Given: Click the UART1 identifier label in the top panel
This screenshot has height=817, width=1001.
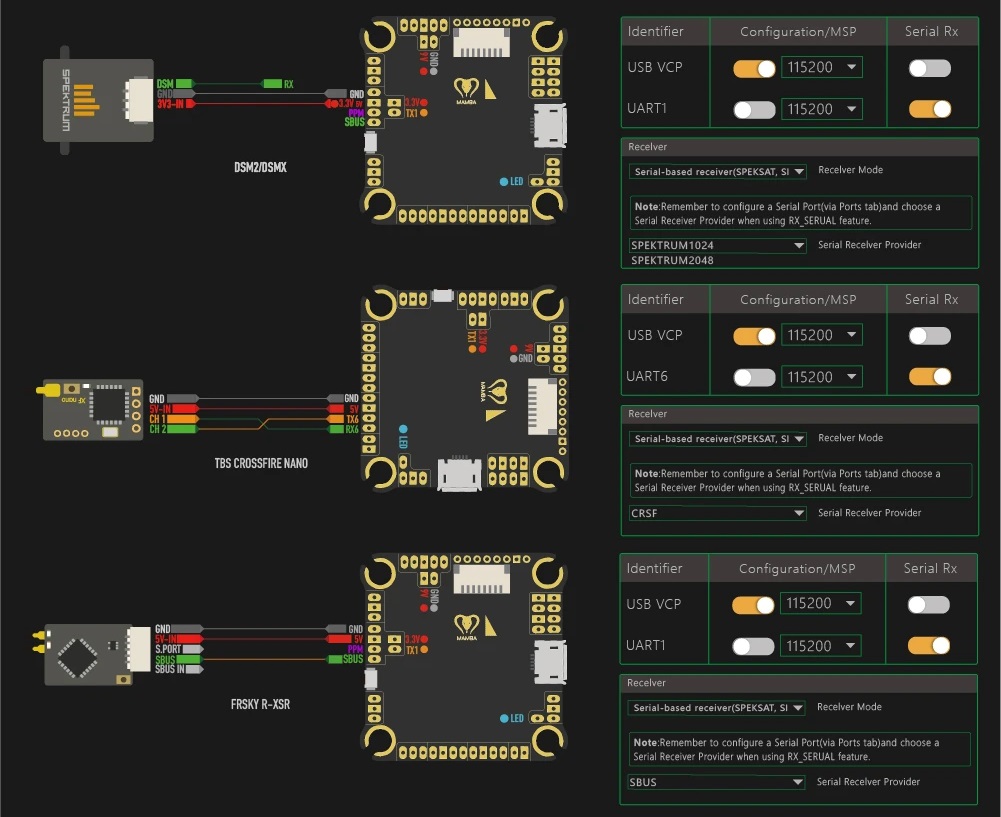Looking at the screenshot, I should click(x=647, y=109).
